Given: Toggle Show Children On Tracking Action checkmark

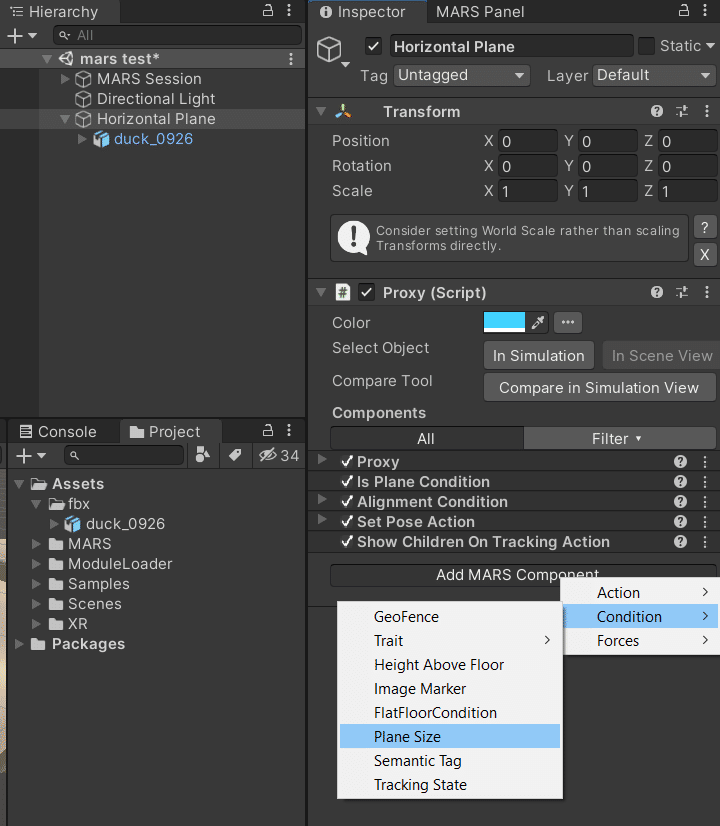Looking at the screenshot, I should [x=347, y=542].
